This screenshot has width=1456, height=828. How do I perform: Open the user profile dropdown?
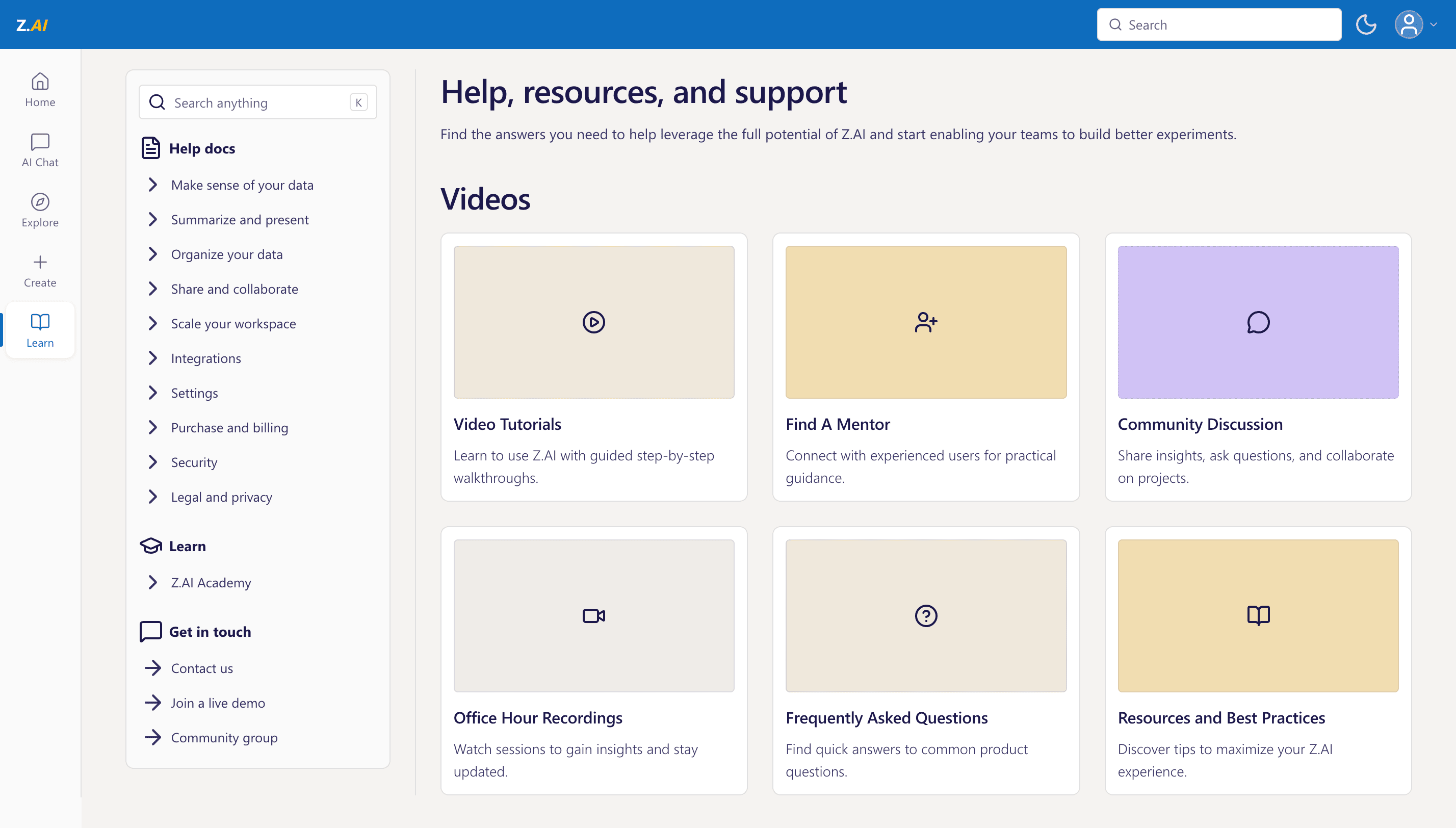click(1416, 25)
